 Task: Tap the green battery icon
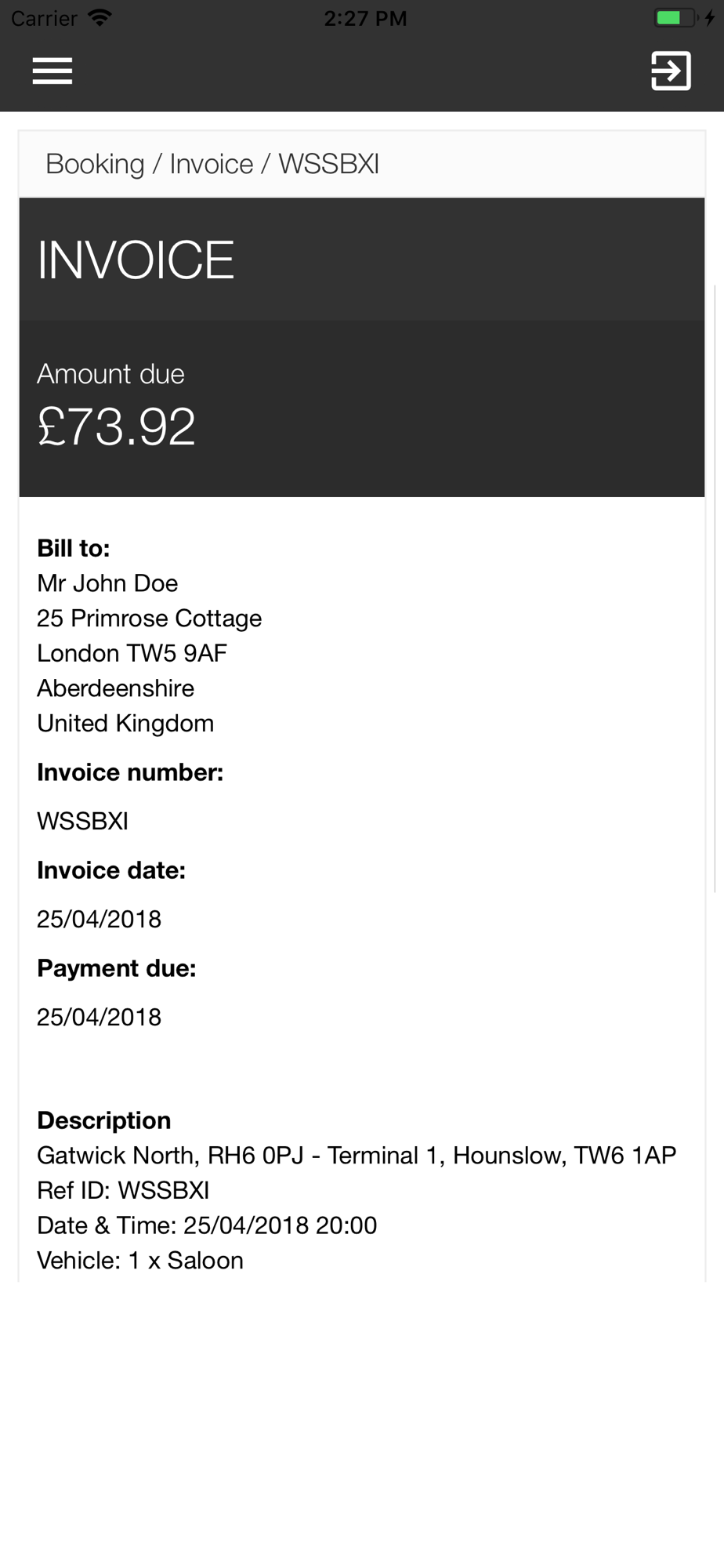pyautogui.click(x=673, y=18)
